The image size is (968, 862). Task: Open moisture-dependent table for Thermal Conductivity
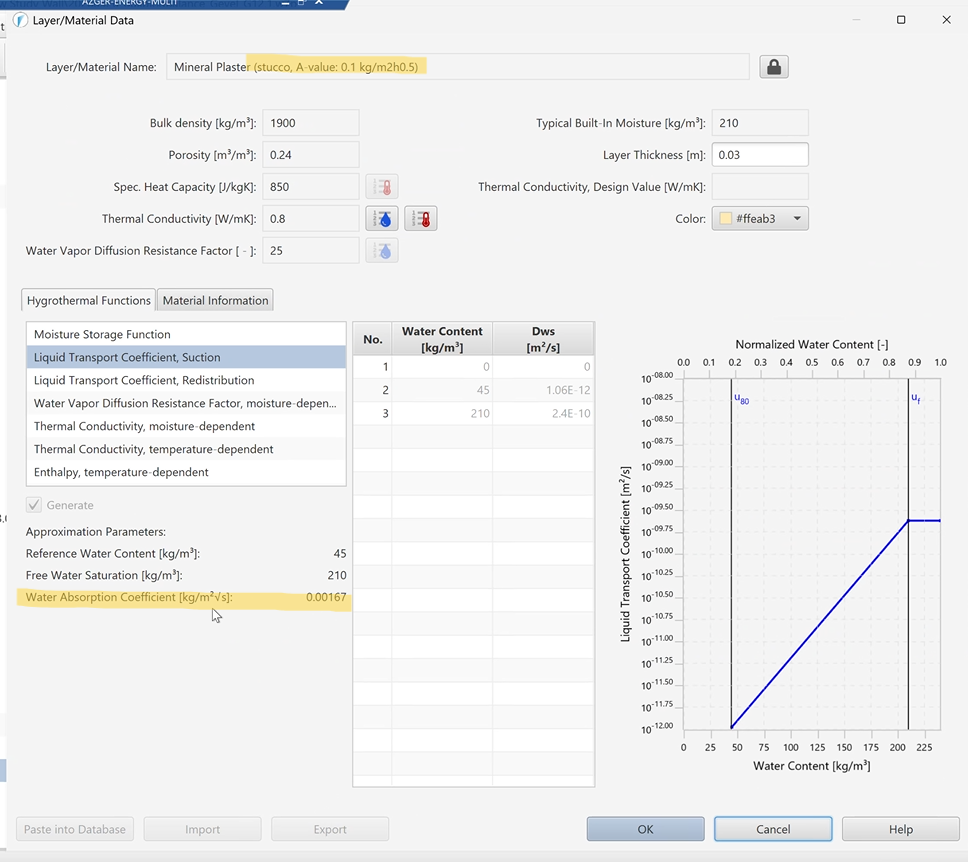point(382,219)
